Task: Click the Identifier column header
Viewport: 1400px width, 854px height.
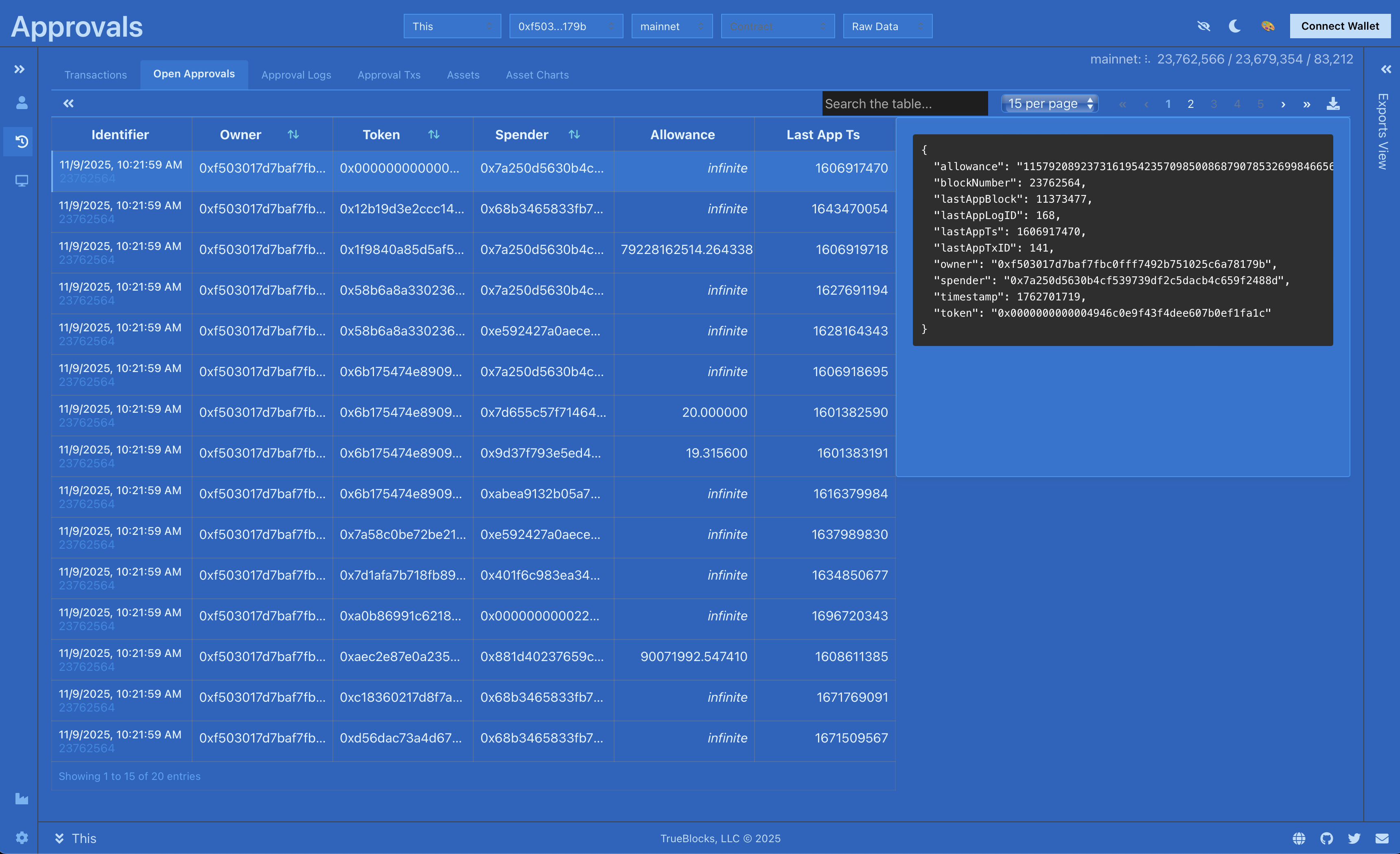Action: [x=120, y=135]
